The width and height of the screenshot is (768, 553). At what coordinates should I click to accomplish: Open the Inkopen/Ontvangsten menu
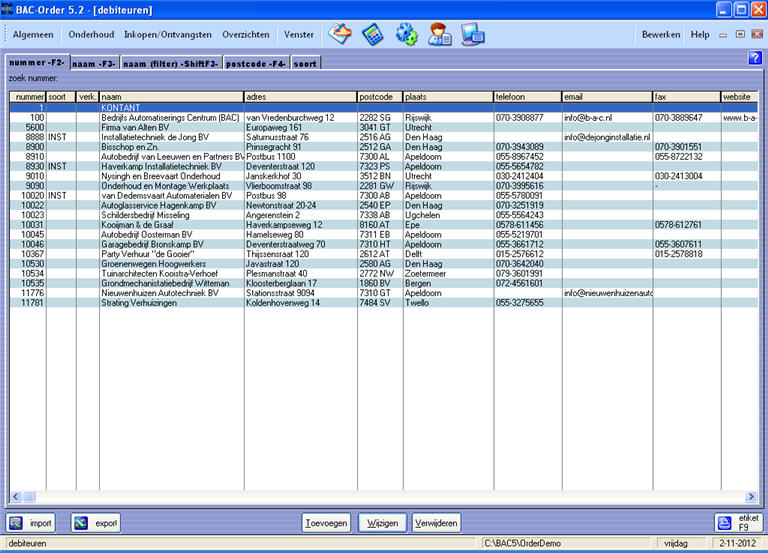(167, 34)
